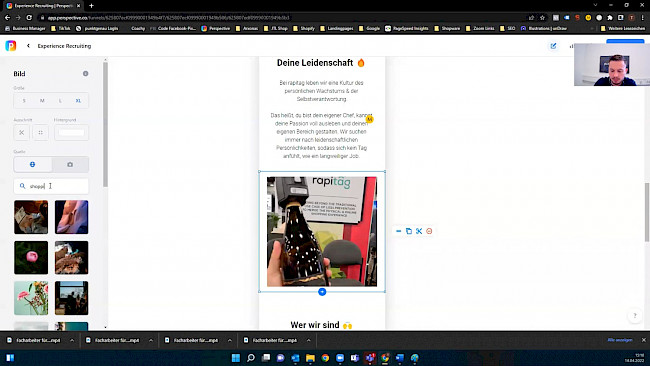Open a new browser tab with the plus
Image resolution: width=650 pixels, height=366 pixels.
pyautogui.click(x=91, y=5)
